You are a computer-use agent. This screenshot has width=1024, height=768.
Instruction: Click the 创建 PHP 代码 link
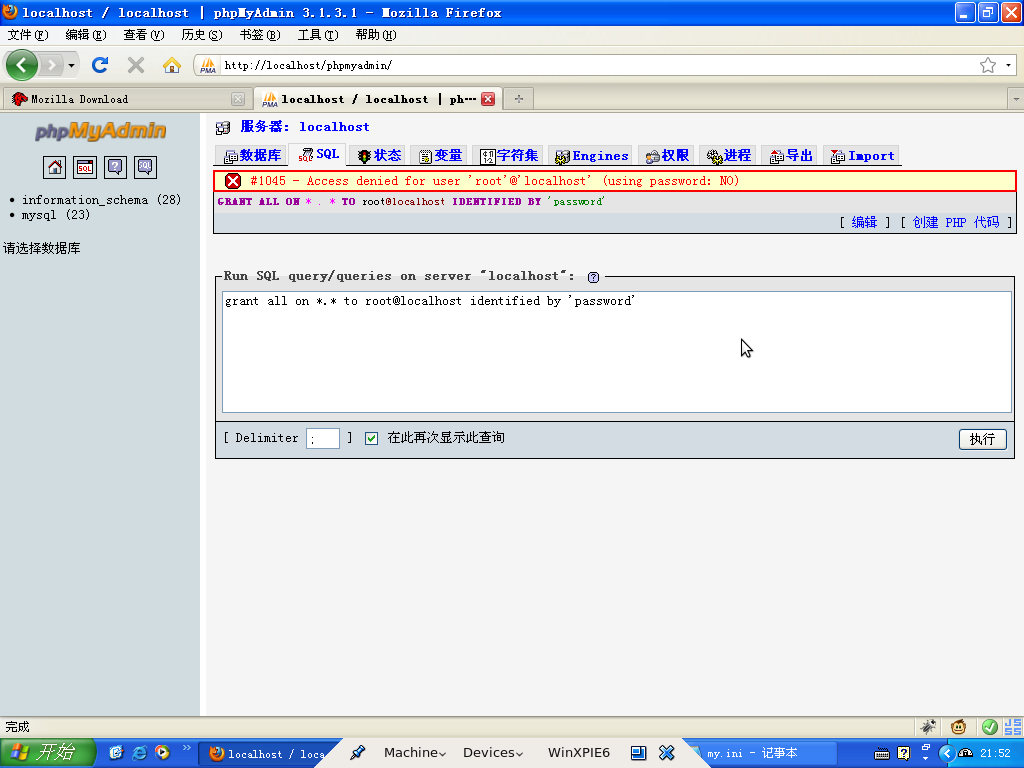955,223
